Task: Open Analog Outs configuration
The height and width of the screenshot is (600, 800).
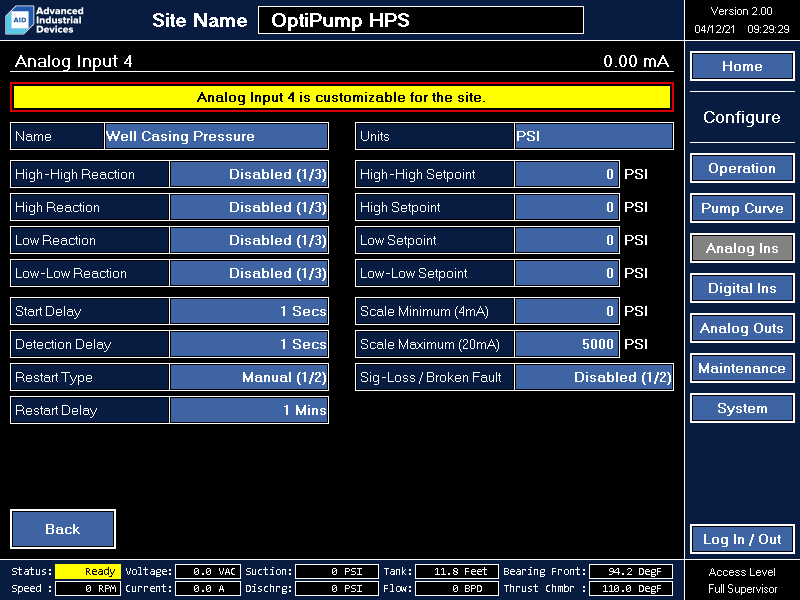Action: (x=742, y=329)
